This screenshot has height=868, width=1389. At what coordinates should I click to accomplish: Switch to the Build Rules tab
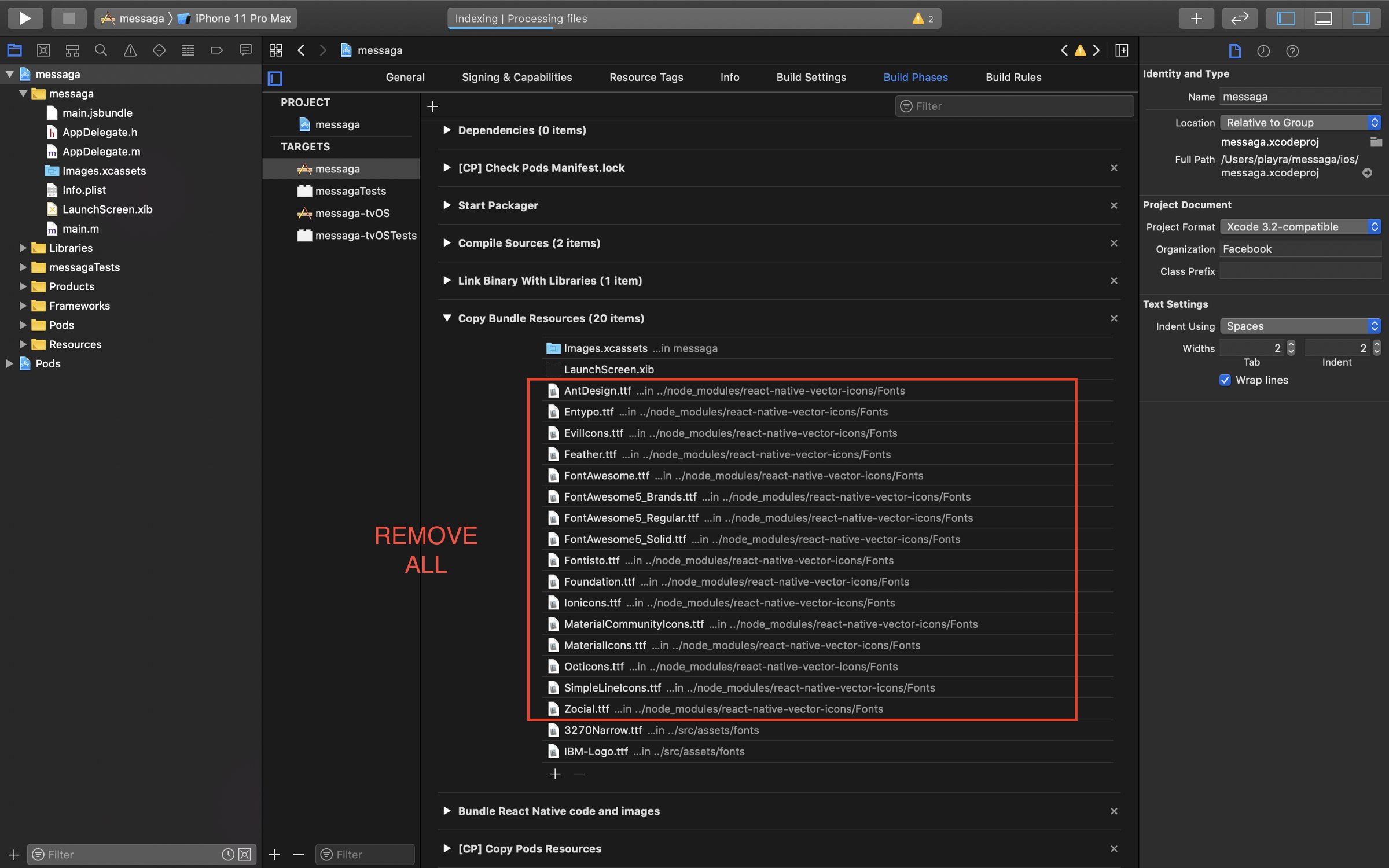1013,77
